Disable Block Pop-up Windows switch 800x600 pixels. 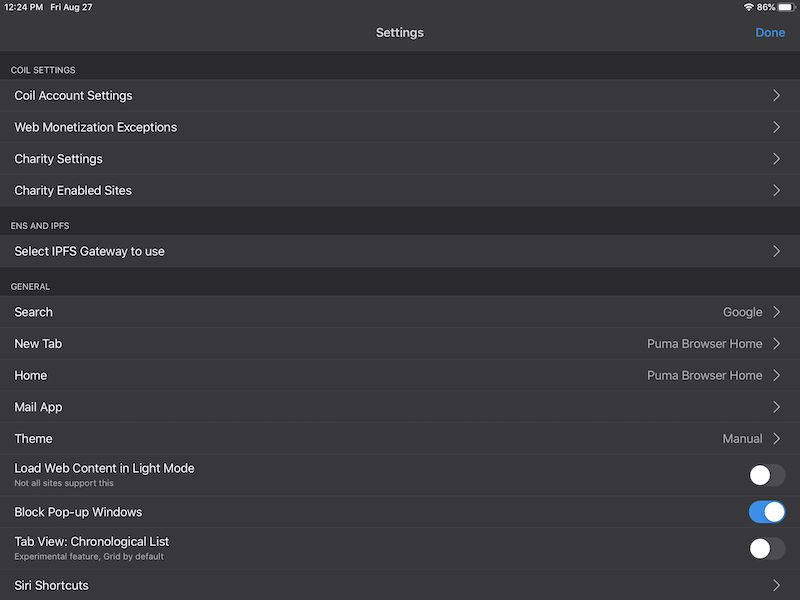coord(767,512)
